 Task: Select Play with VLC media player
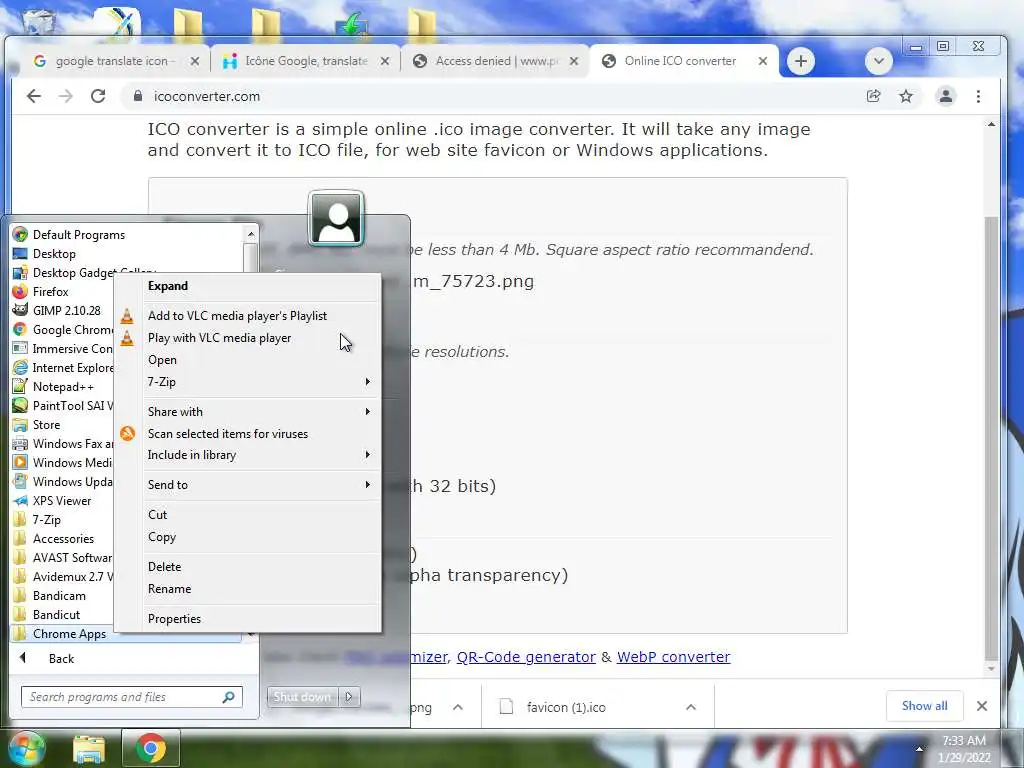pyautogui.click(x=248, y=338)
